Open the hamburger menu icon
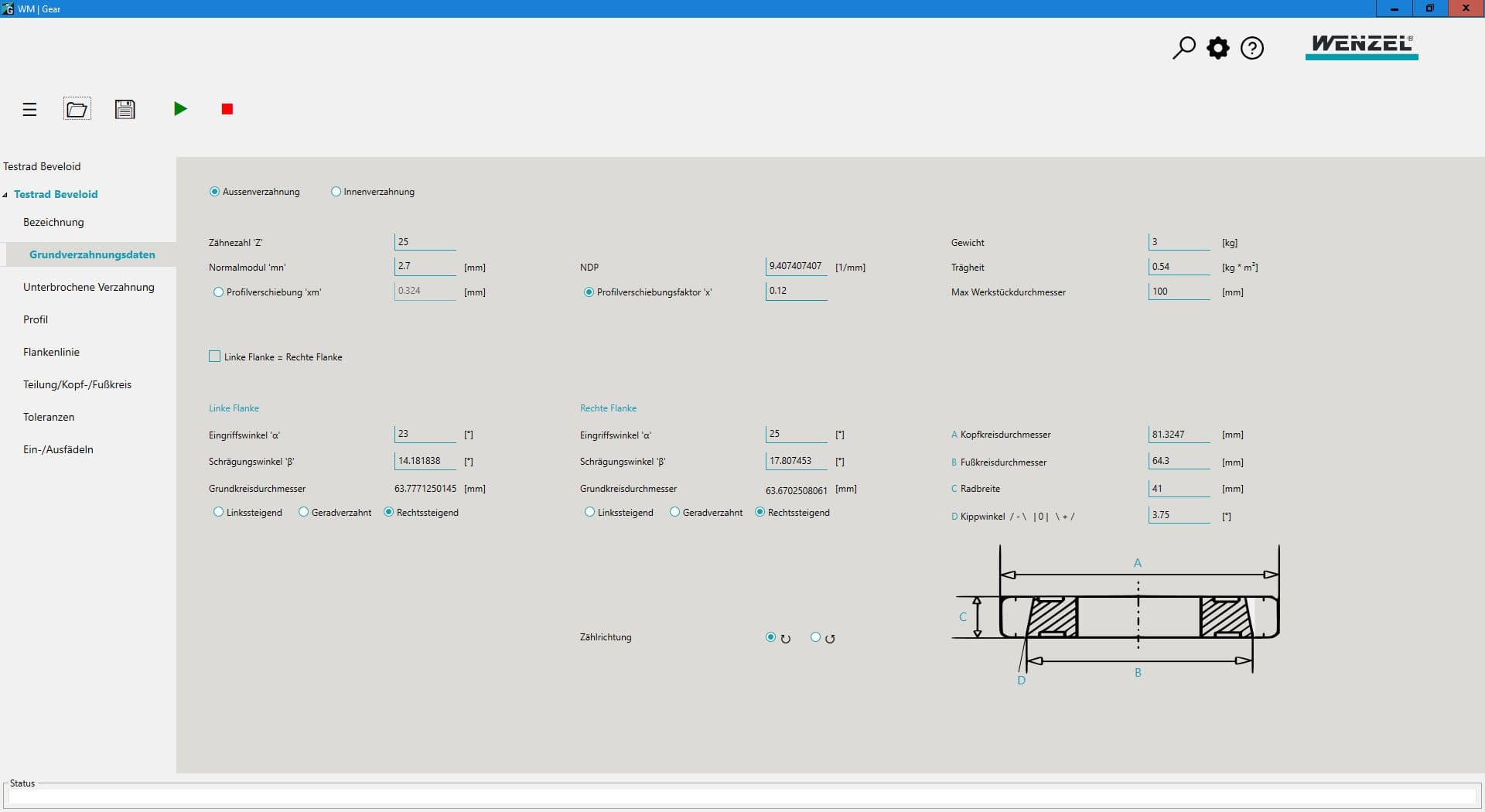 [29, 110]
